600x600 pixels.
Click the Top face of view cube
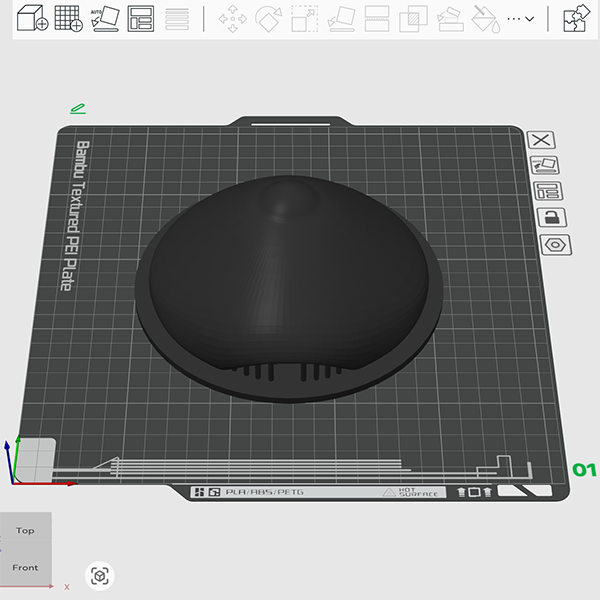point(25,531)
